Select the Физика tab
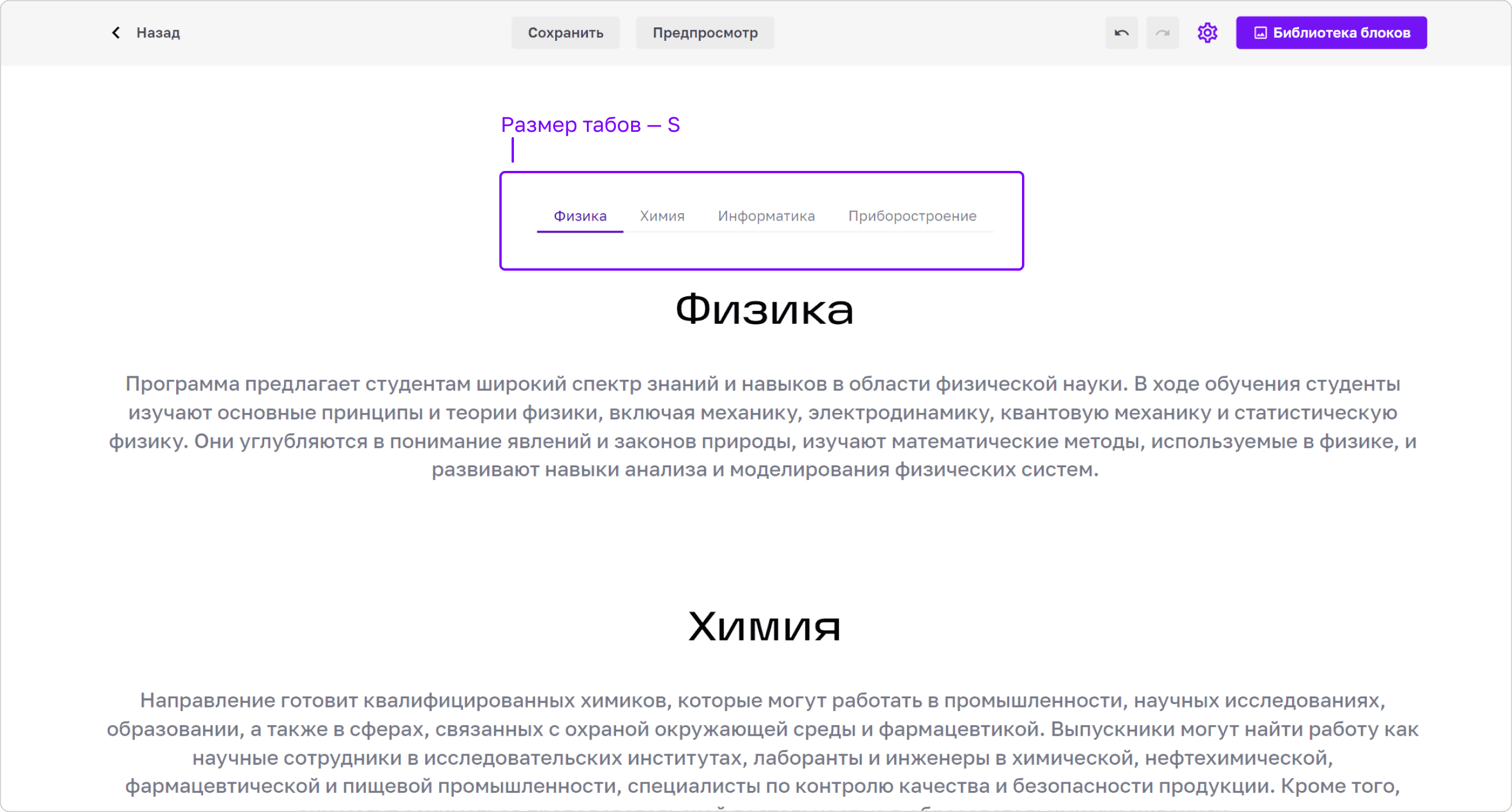Image resolution: width=1512 pixels, height=812 pixels. click(x=580, y=216)
